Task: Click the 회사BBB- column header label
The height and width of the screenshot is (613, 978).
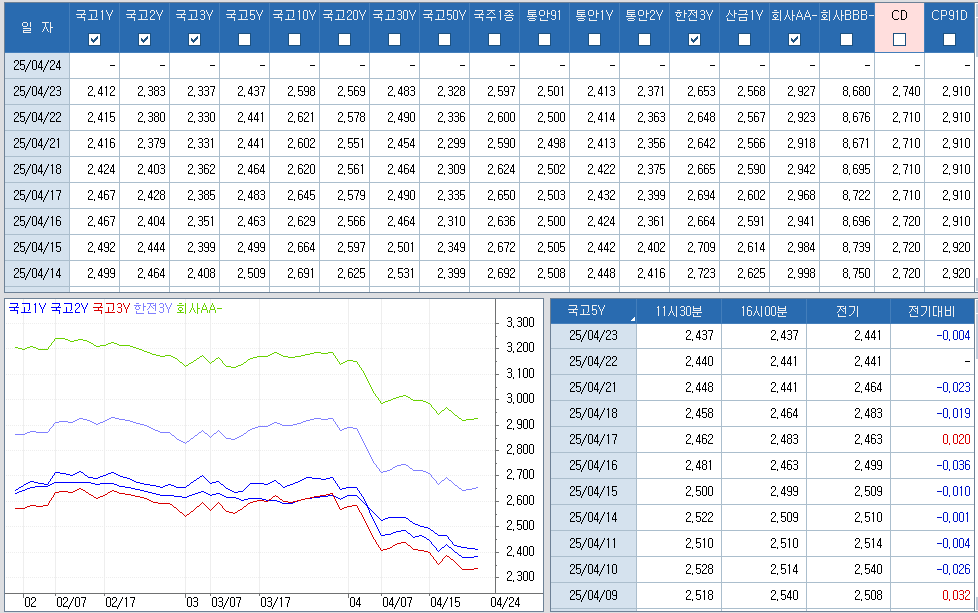Action: pyautogui.click(x=847, y=16)
